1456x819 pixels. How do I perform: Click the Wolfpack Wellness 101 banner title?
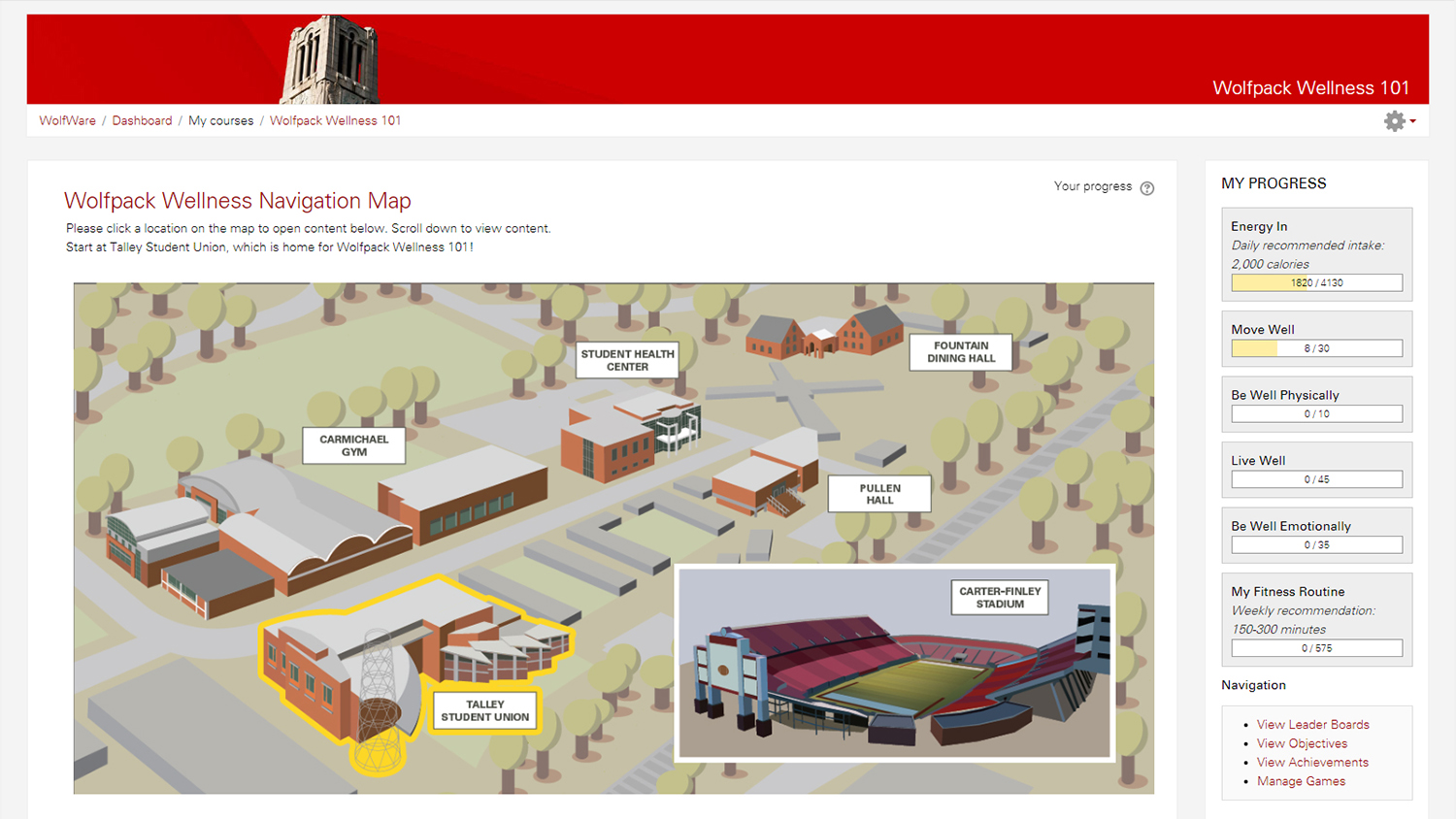point(1310,88)
